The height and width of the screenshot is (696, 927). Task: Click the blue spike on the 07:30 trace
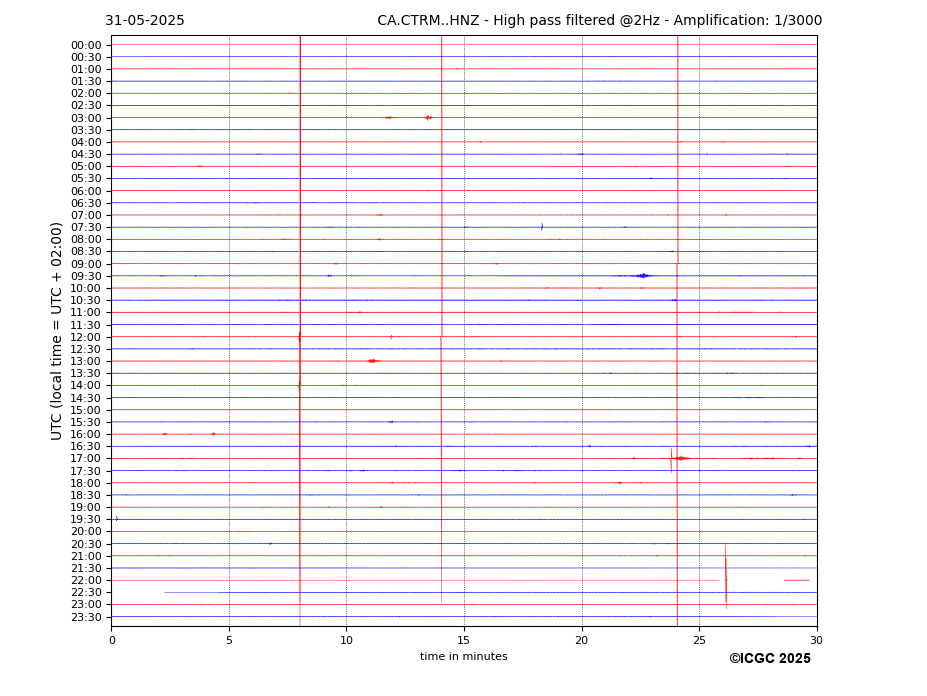click(542, 226)
